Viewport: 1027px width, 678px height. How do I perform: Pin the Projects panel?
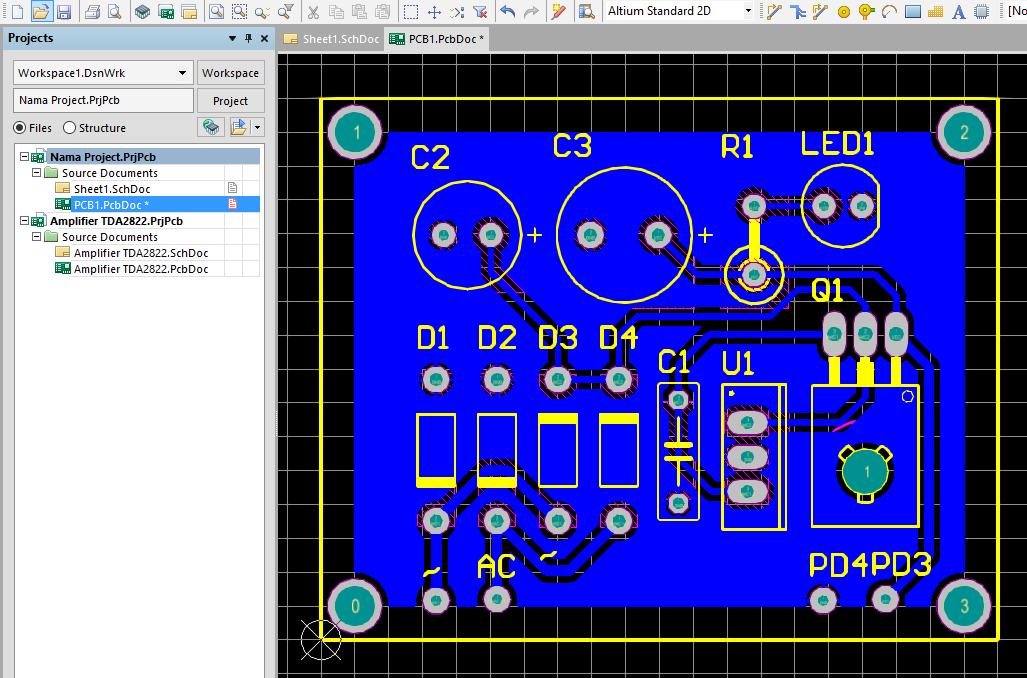pyautogui.click(x=248, y=38)
